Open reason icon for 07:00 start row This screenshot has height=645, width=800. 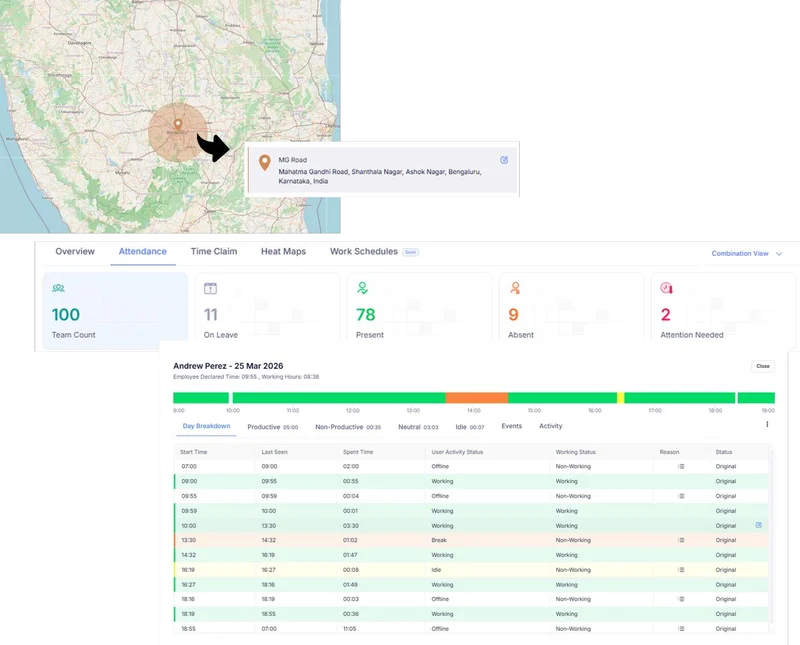coord(681,466)
